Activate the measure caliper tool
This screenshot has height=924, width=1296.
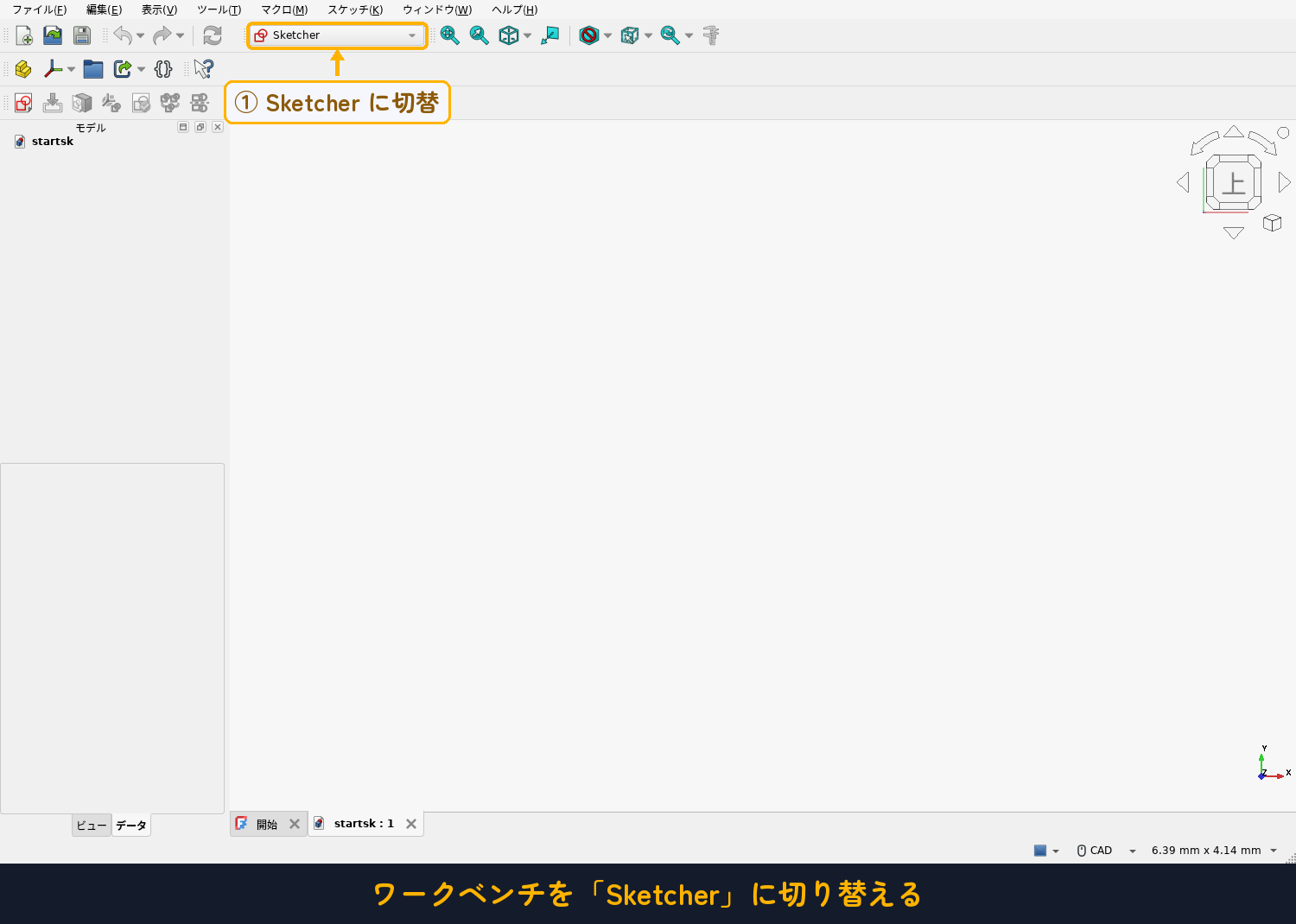[x=711, y=35]
